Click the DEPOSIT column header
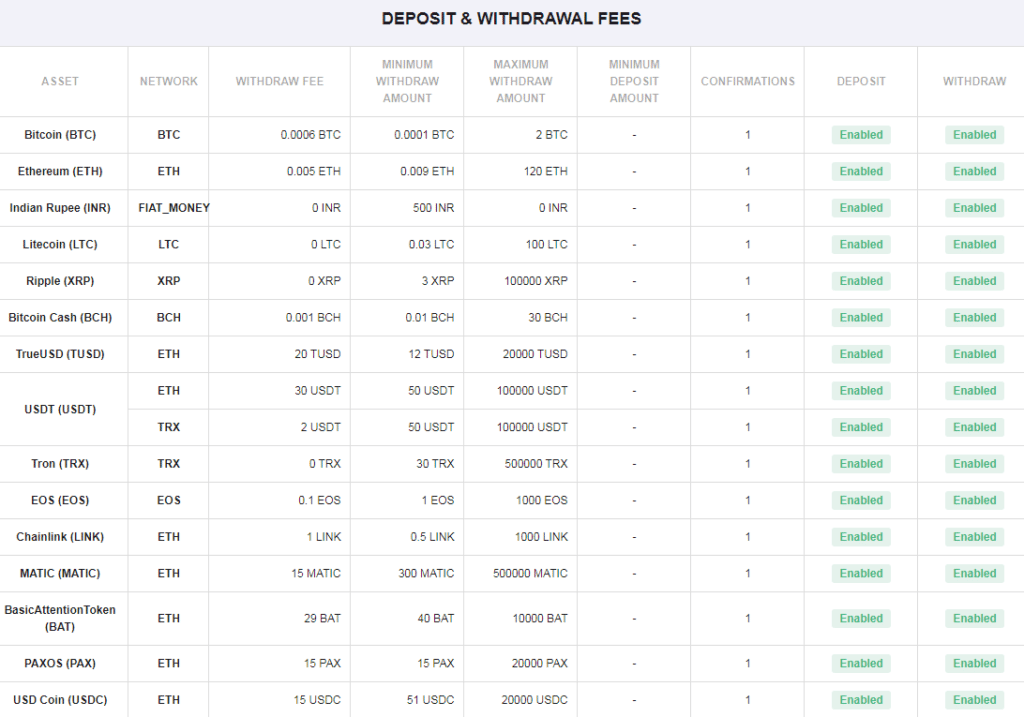Screen dimensions: 1024x717 pos(861,81)
